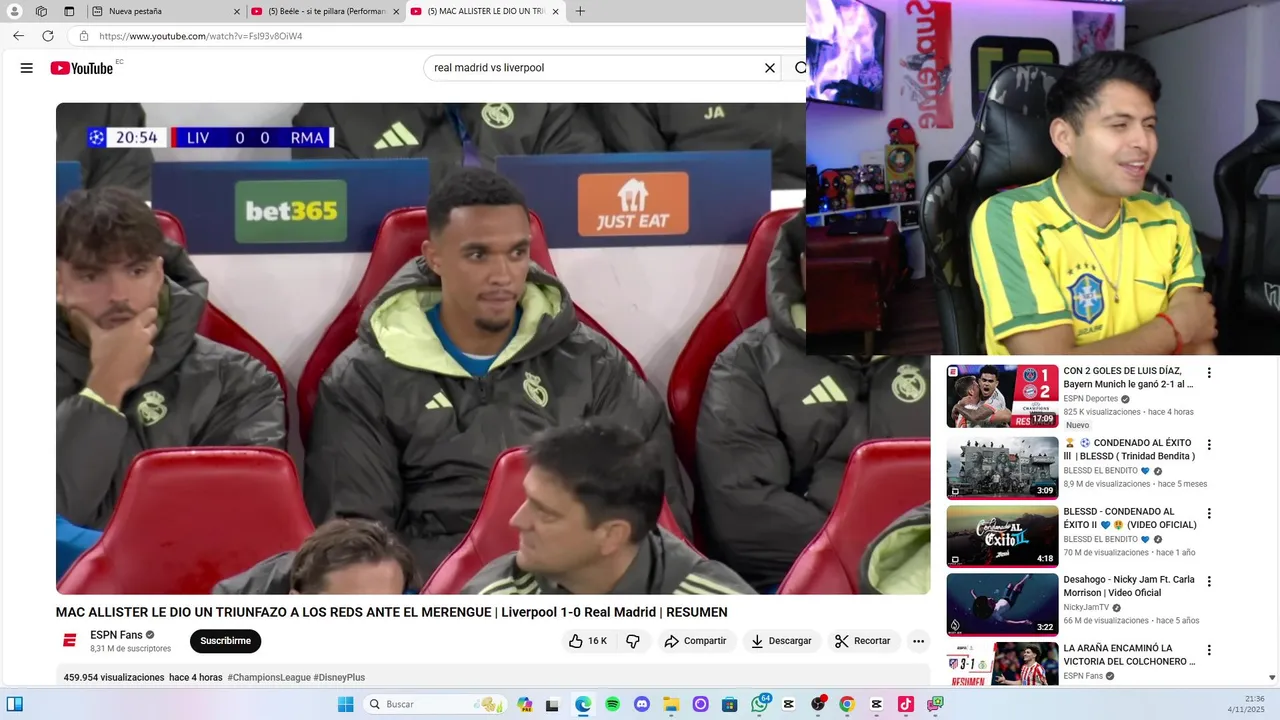This screenshot has height=720, width=1280.
Task: Open Google Chrome from the taskbar
Action: [847, 704]
